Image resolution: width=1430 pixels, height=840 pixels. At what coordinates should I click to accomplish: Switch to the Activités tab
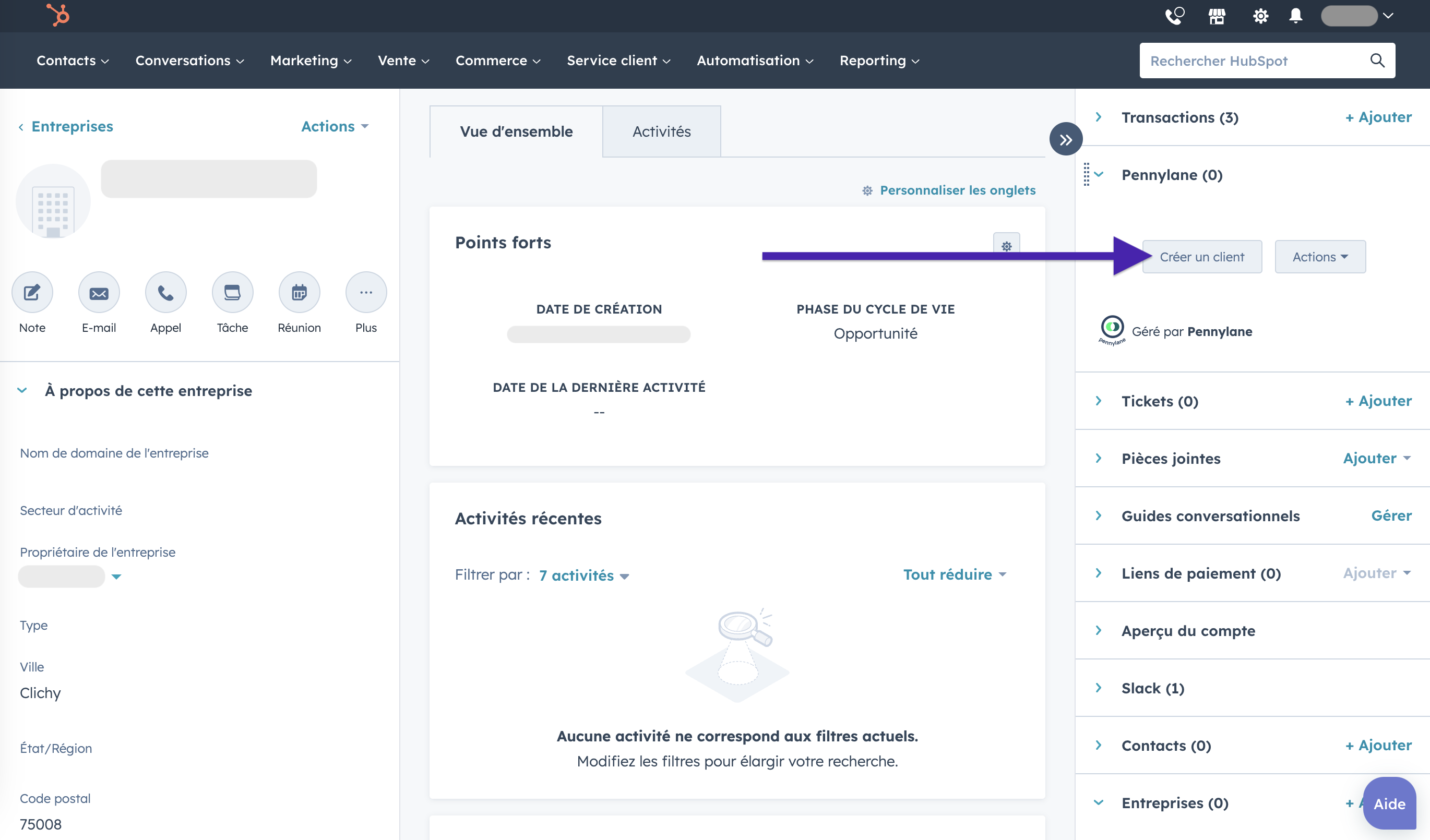pyautogui.click(x=661, y=131)
